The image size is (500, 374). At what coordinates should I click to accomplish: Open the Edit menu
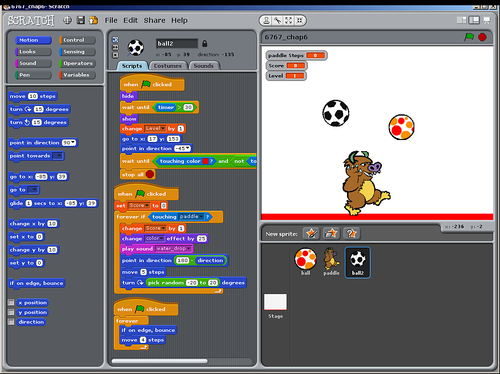pyautogui.click(x=130, y=20)
